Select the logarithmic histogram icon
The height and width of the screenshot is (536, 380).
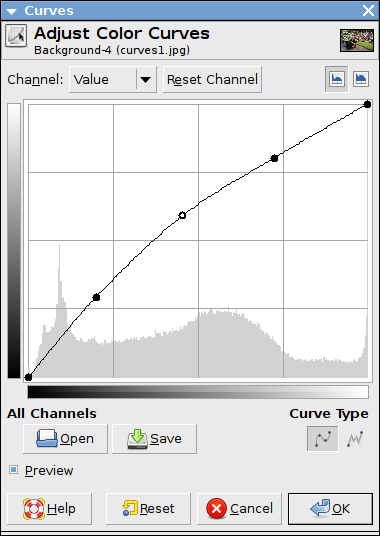[361, 79]
